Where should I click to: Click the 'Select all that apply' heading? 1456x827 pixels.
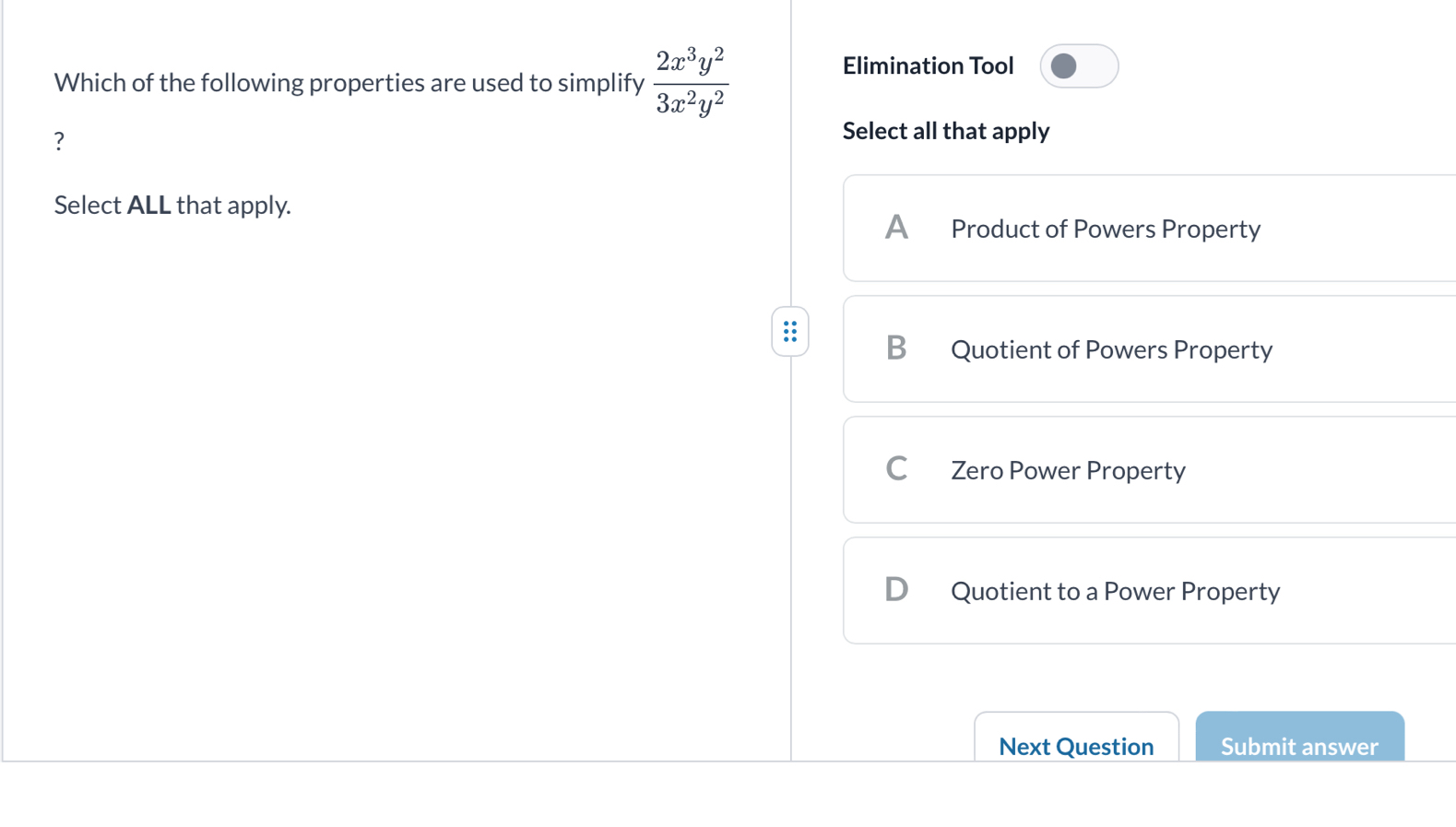click(946, 131)
